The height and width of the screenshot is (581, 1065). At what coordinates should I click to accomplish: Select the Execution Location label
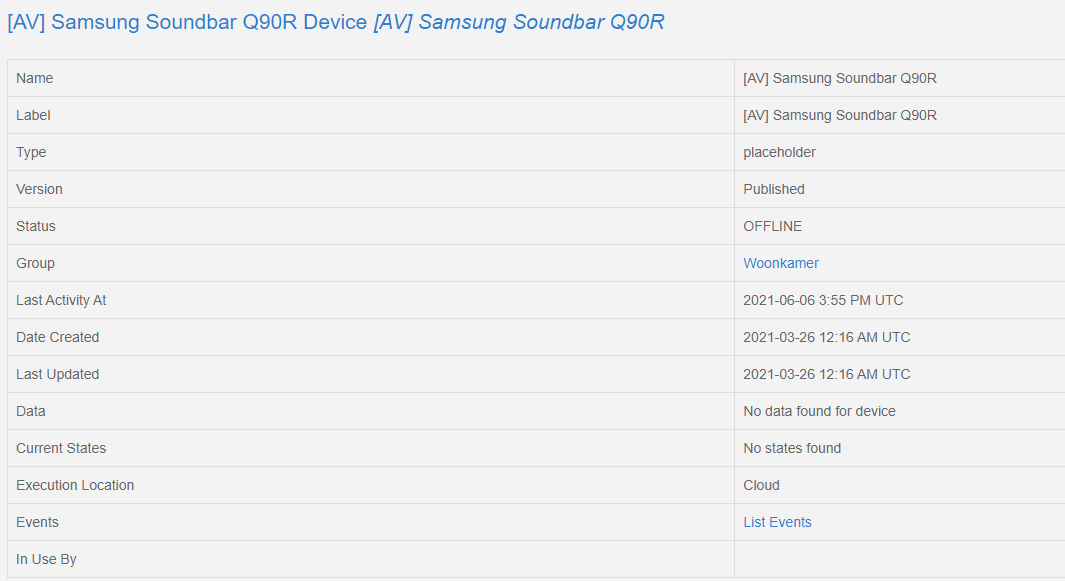click(75, 485)
